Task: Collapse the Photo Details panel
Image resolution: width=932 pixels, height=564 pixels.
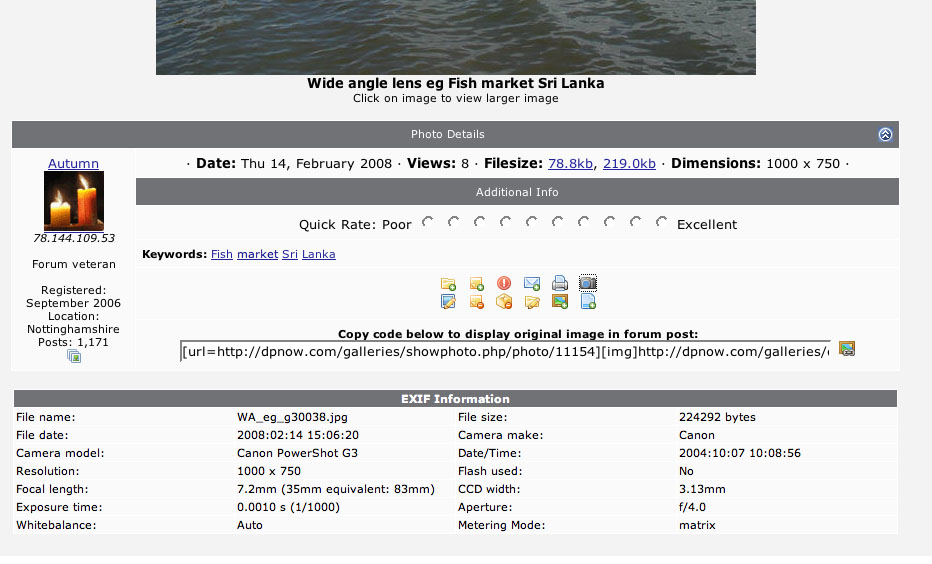Action: coord(885,135)
